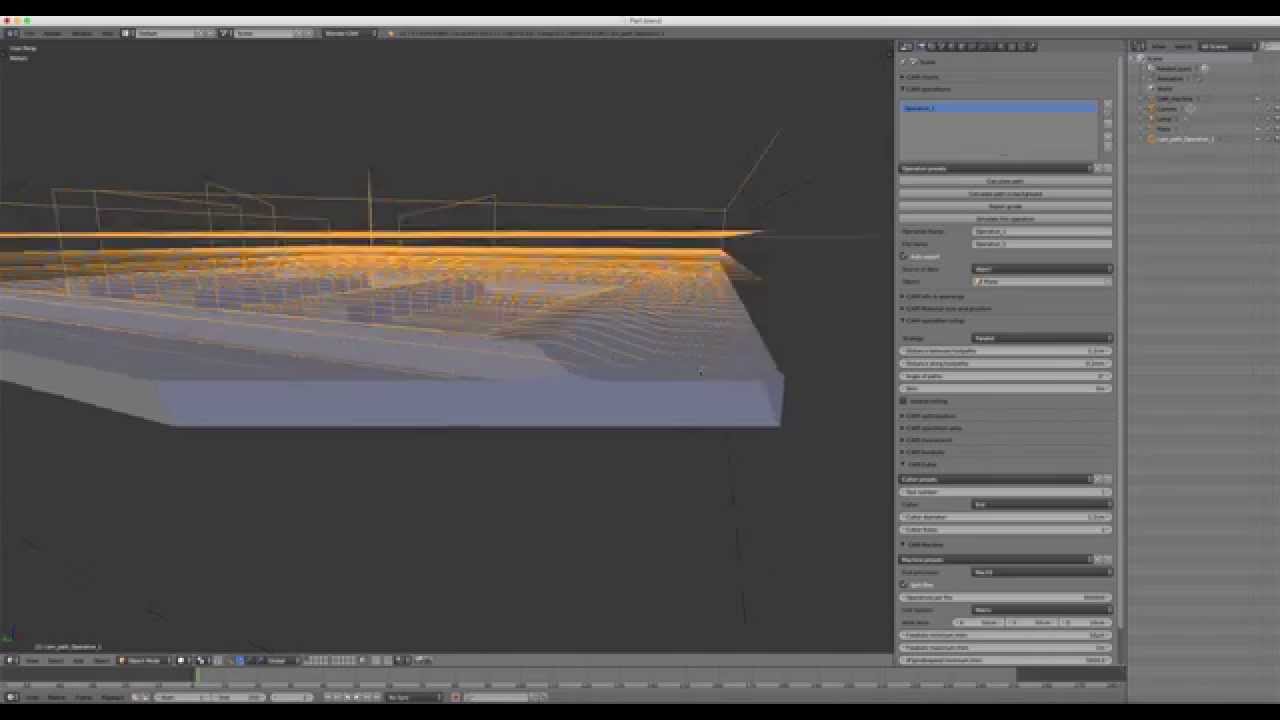Click the add operation preset icon

pyautogui.click(x=1098, y=168)
